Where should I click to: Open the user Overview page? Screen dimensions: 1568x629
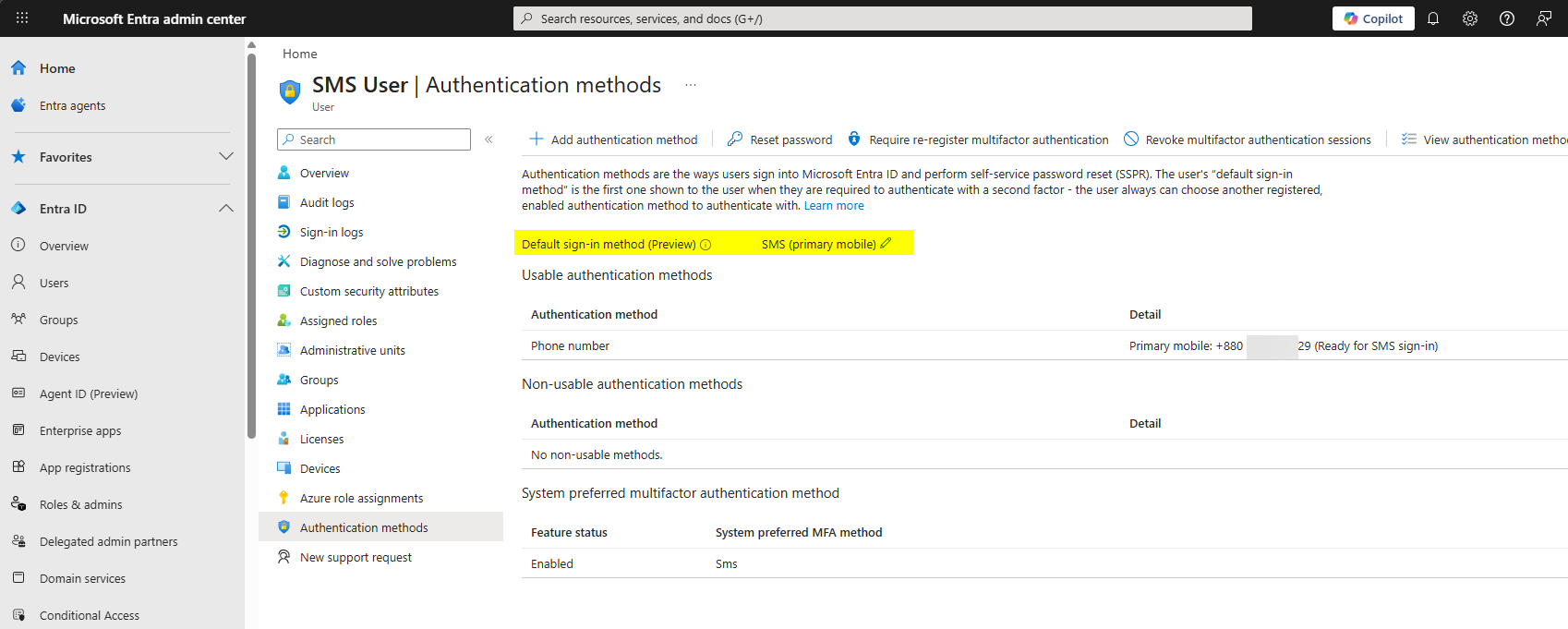click(324, 173)
